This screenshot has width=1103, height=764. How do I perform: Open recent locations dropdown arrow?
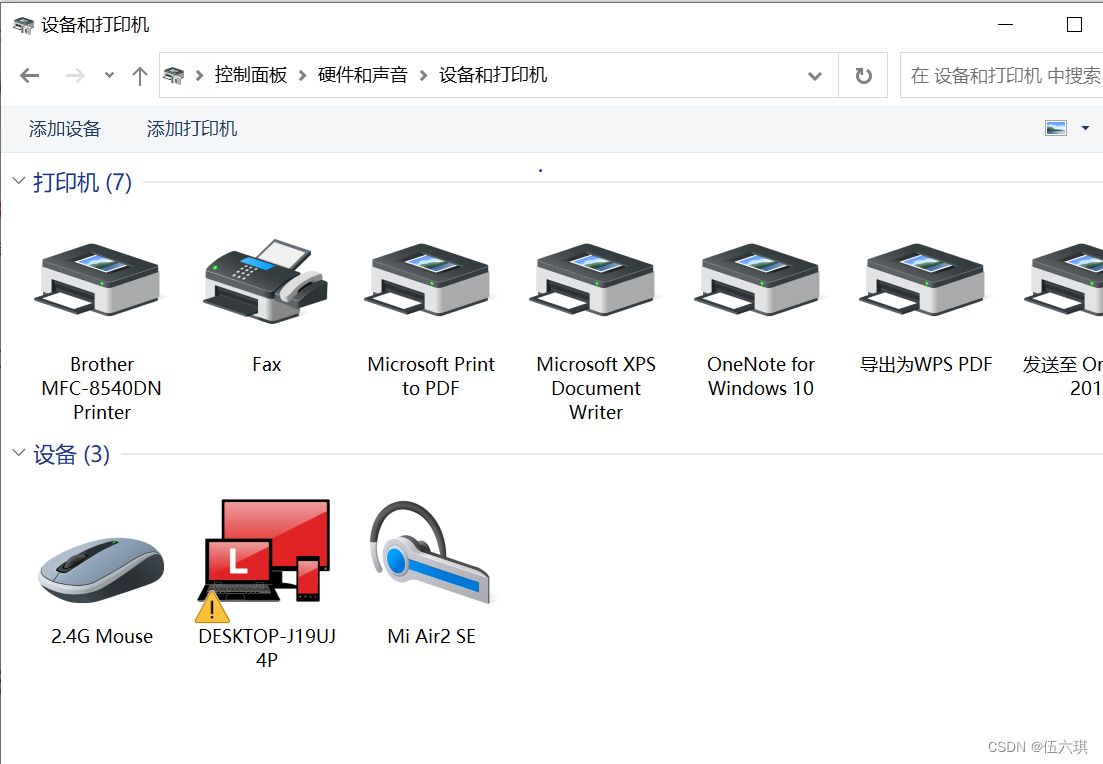click(109, 75)
